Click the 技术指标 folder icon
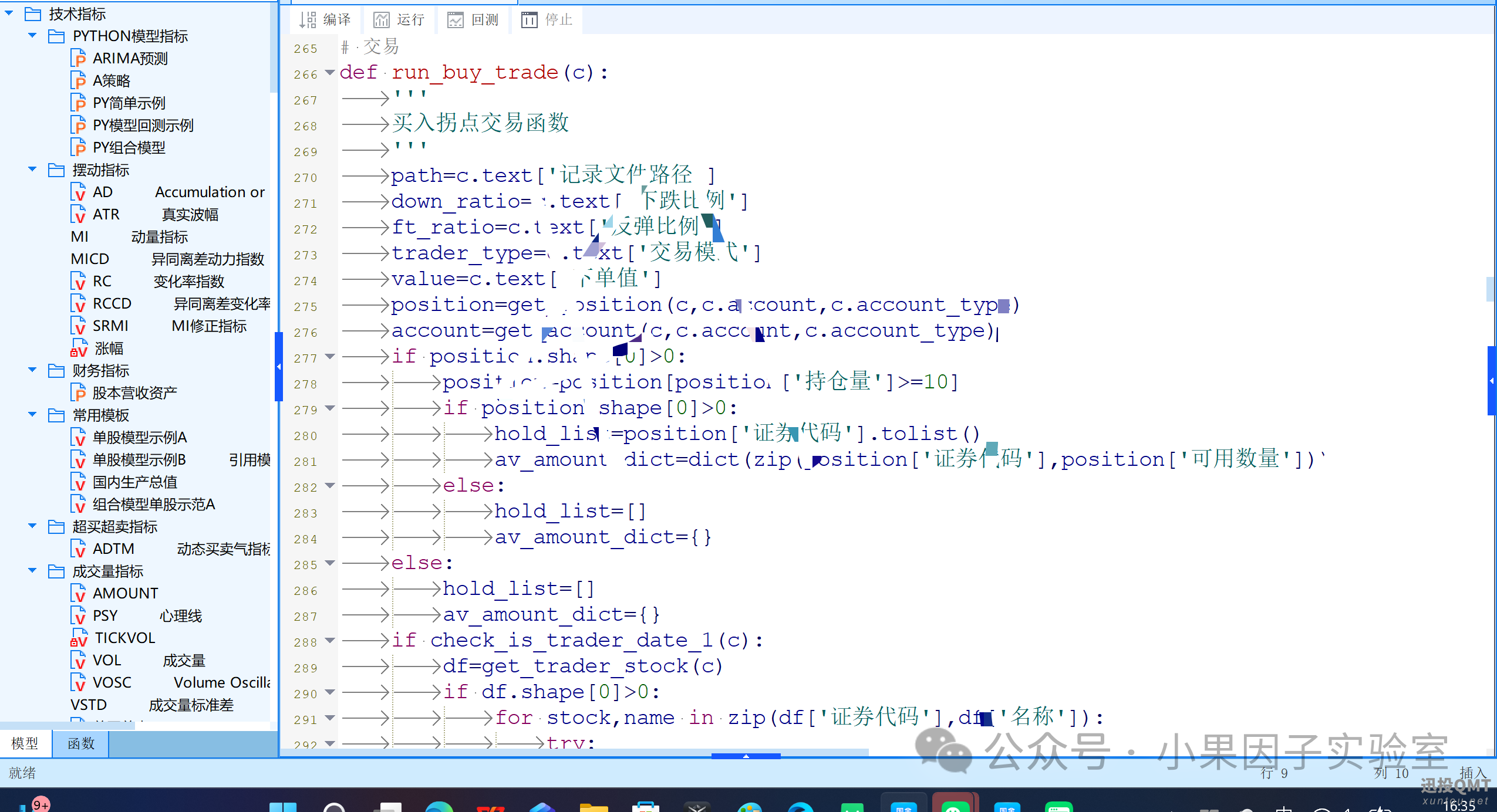Image resolution: width=1497 pixels, height=812 pixels. [33, 13]
